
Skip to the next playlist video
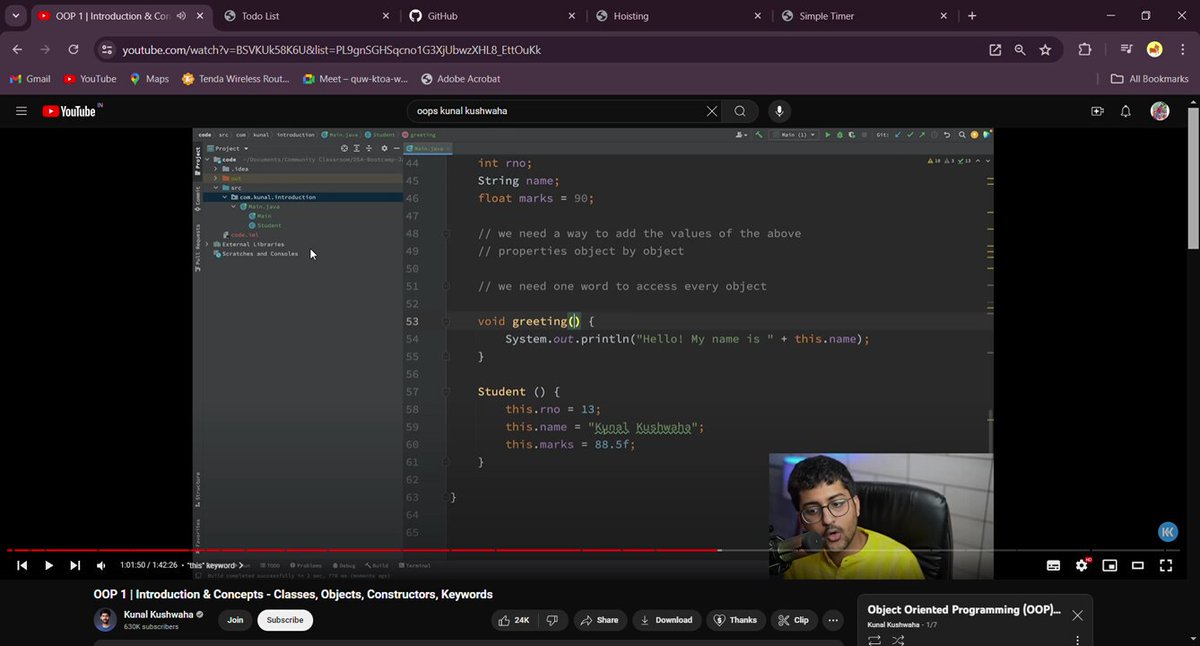click(75, 565)
